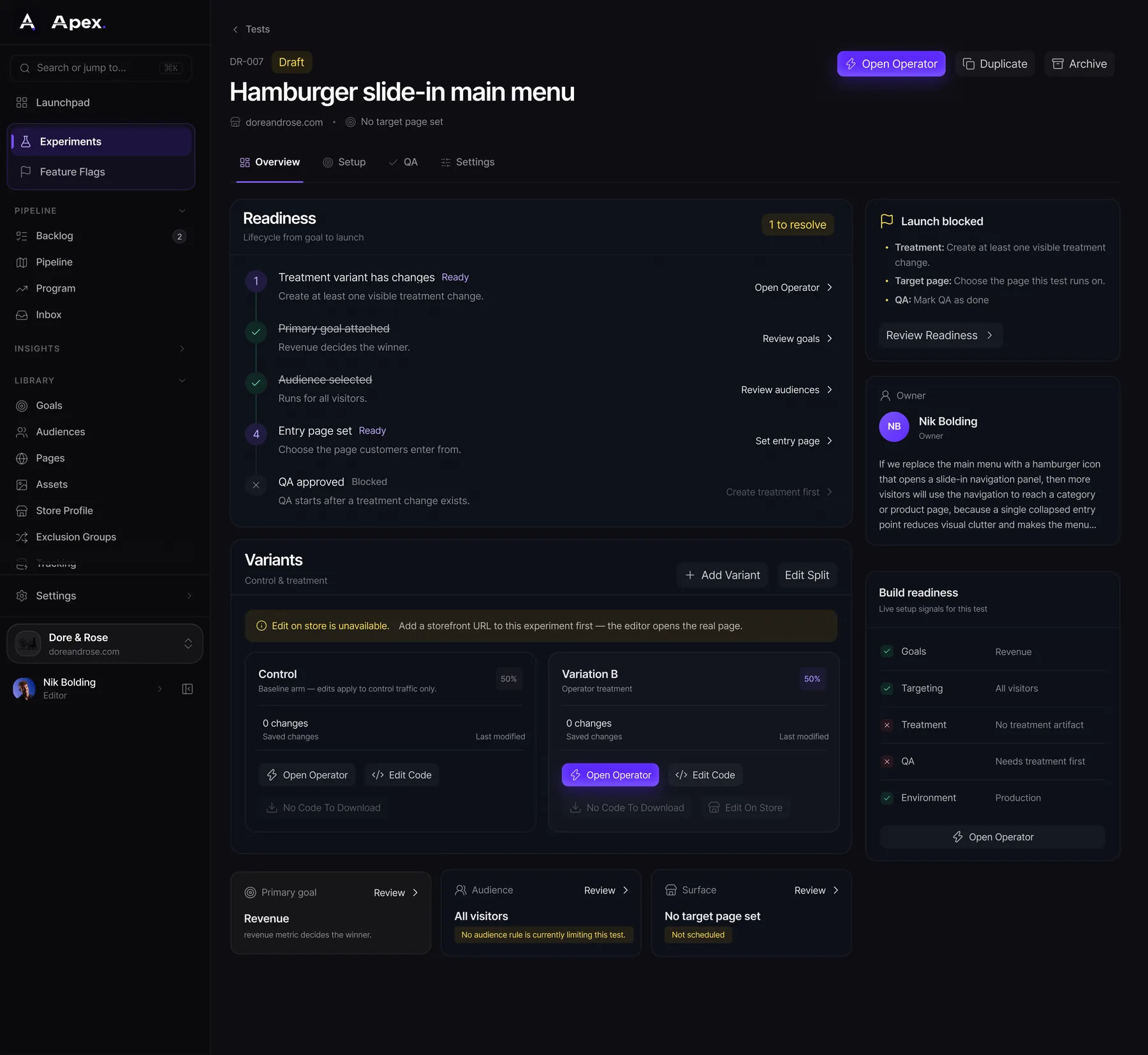1148x1055 pixels.
Task: Open Exclusion Groups
Action: tap(101, 537)
